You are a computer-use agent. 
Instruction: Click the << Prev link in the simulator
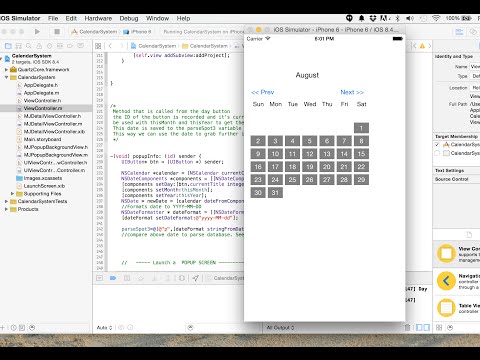click(263, 92)
